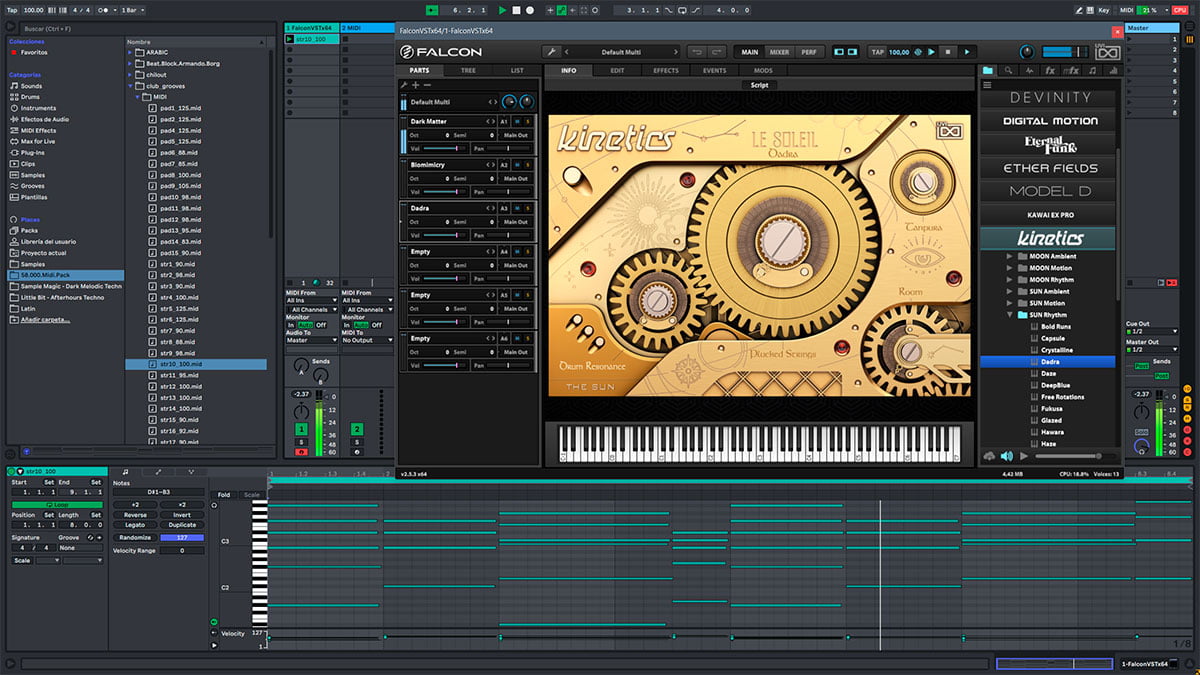Open the Falcon browser folder (files) tab icon

coord(988,71)
